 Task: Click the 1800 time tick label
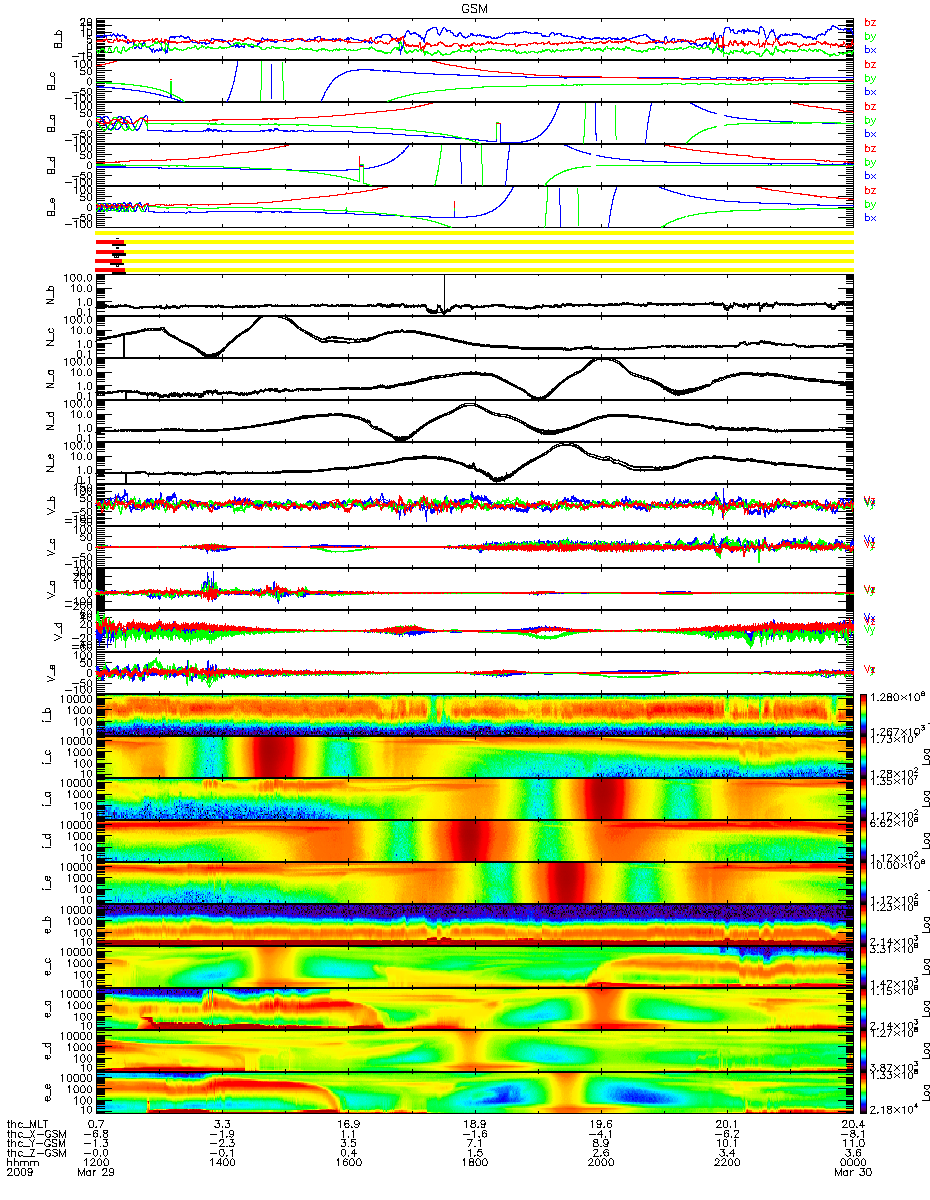(x=475, y=1164)
